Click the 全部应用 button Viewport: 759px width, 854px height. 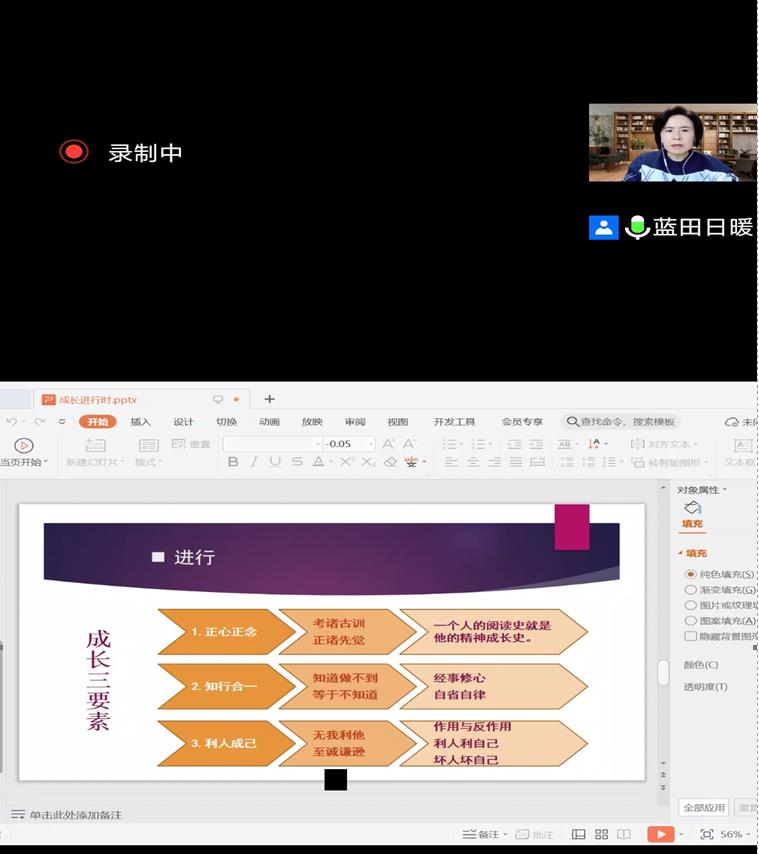(x=703, y=807)
